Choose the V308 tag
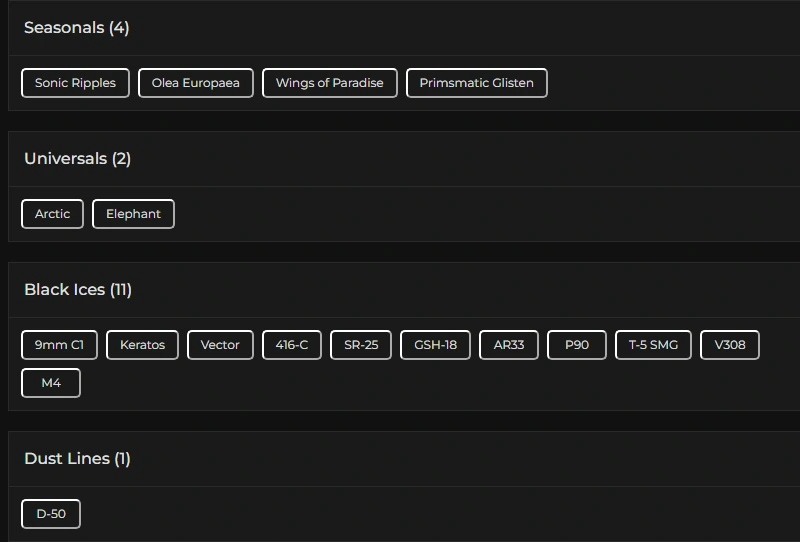This screenshot has height=542, width=800. click(x=730, y=345)
